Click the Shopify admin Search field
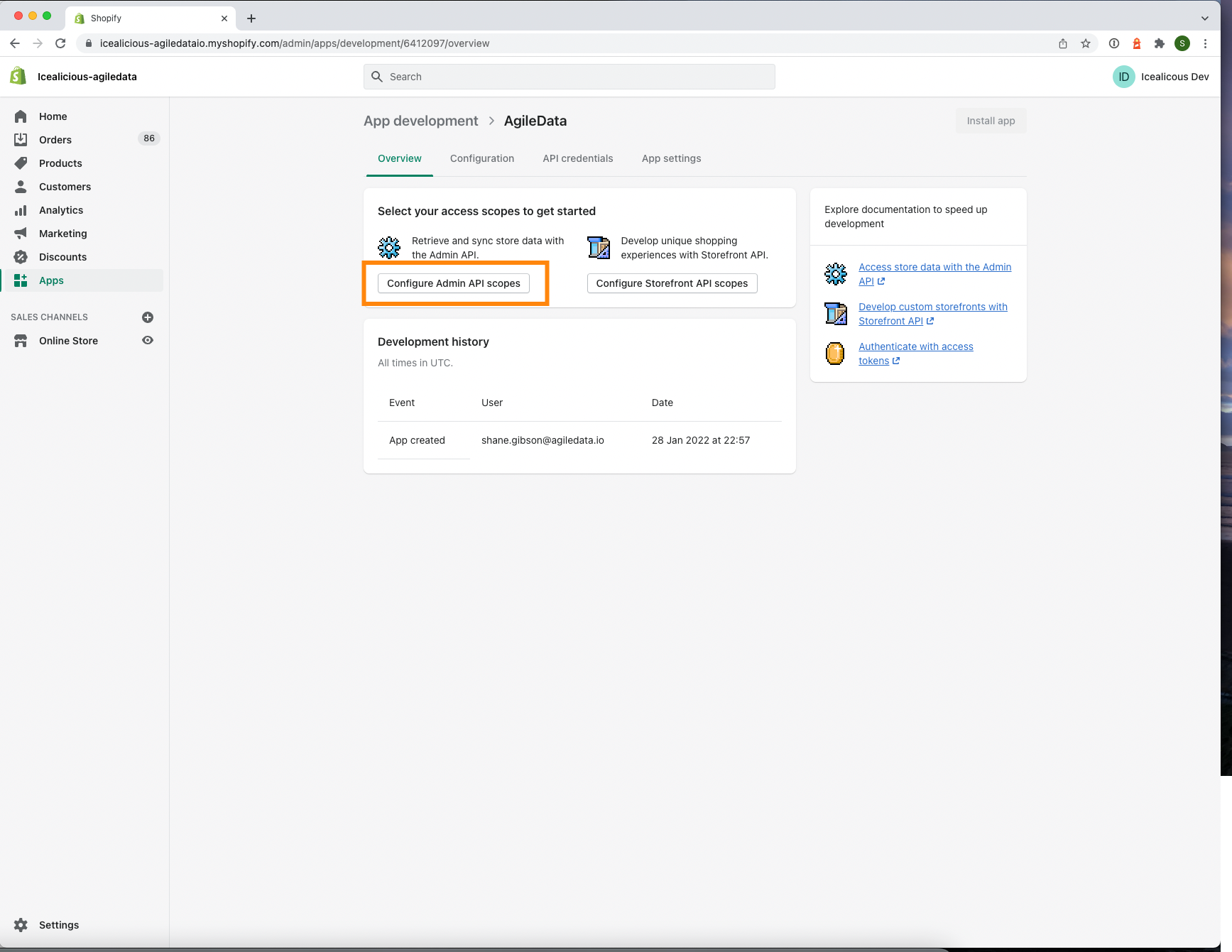 pyautogui.click(x=569, y=77)
